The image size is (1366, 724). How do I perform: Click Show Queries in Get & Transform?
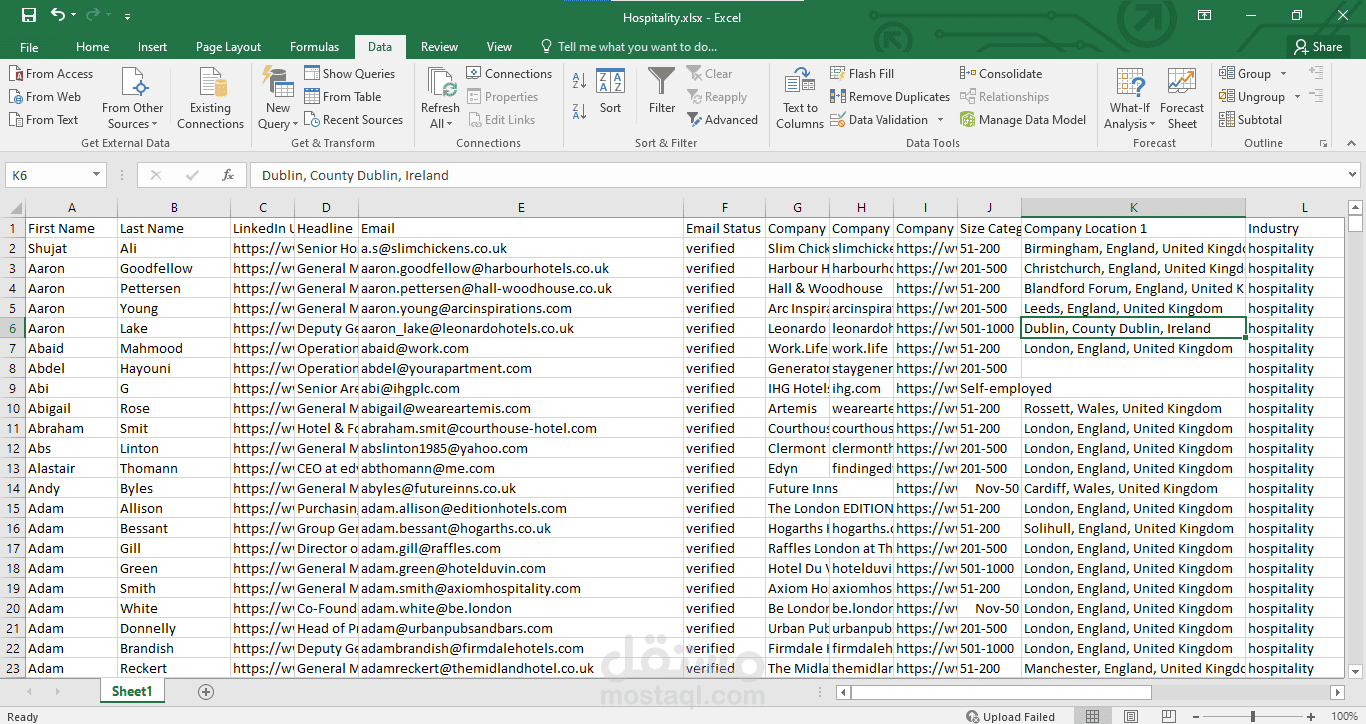[x=350, y=74]
